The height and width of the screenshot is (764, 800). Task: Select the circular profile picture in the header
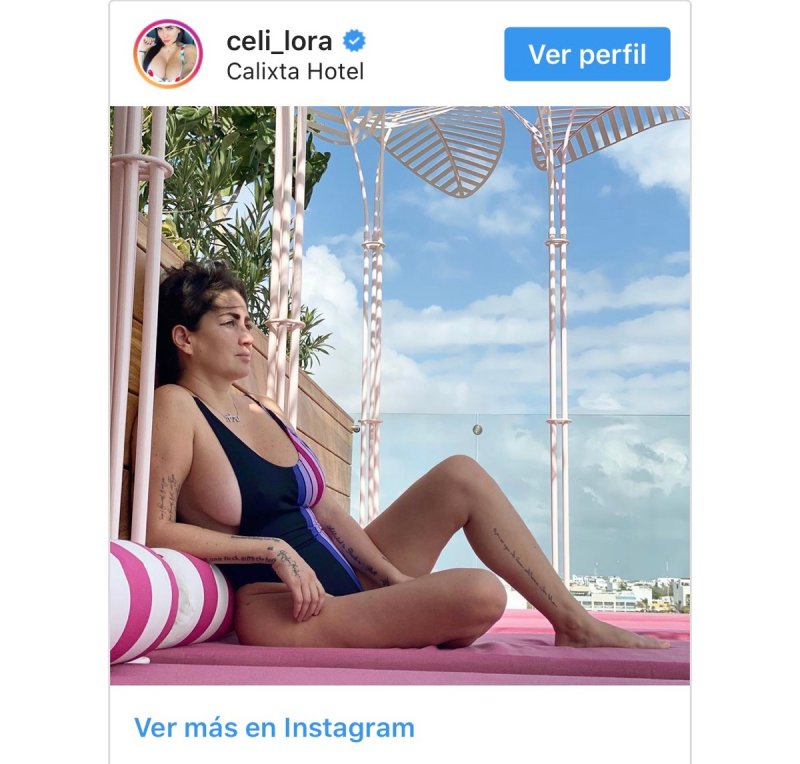[x=168, y=54]
